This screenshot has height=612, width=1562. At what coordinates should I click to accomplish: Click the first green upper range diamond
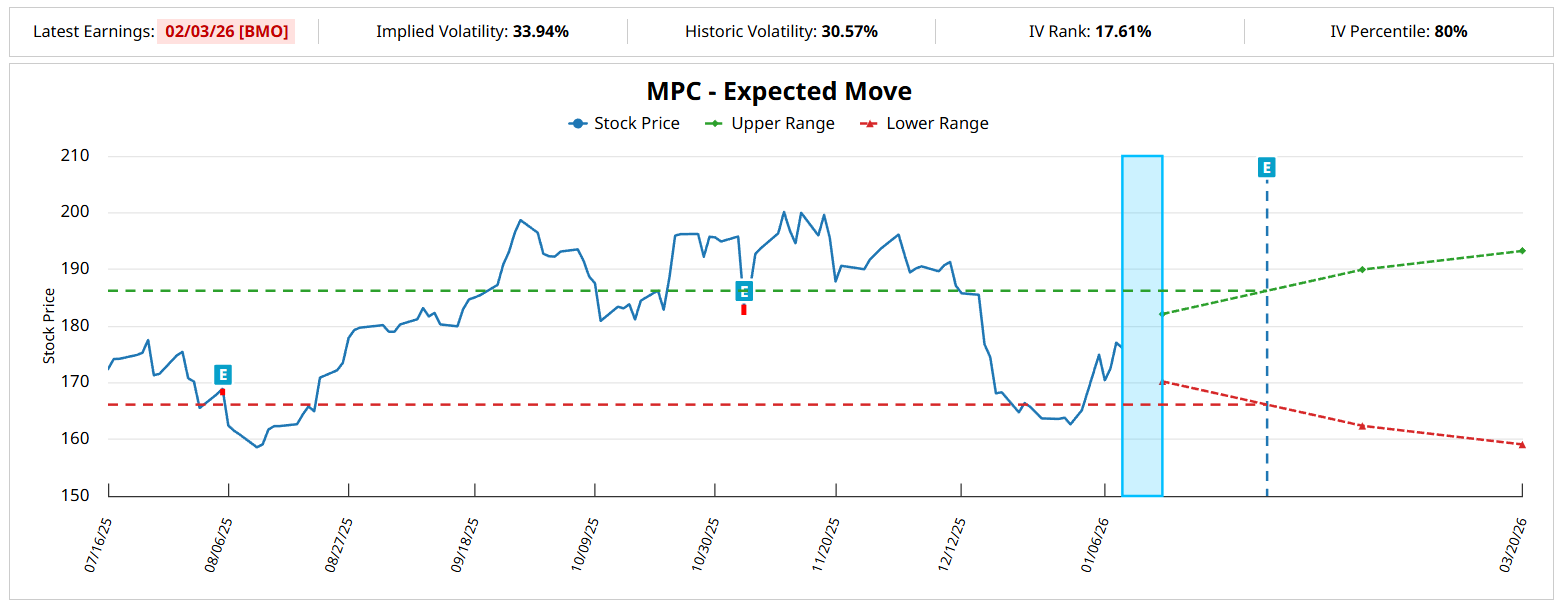tap(1161, 314)
